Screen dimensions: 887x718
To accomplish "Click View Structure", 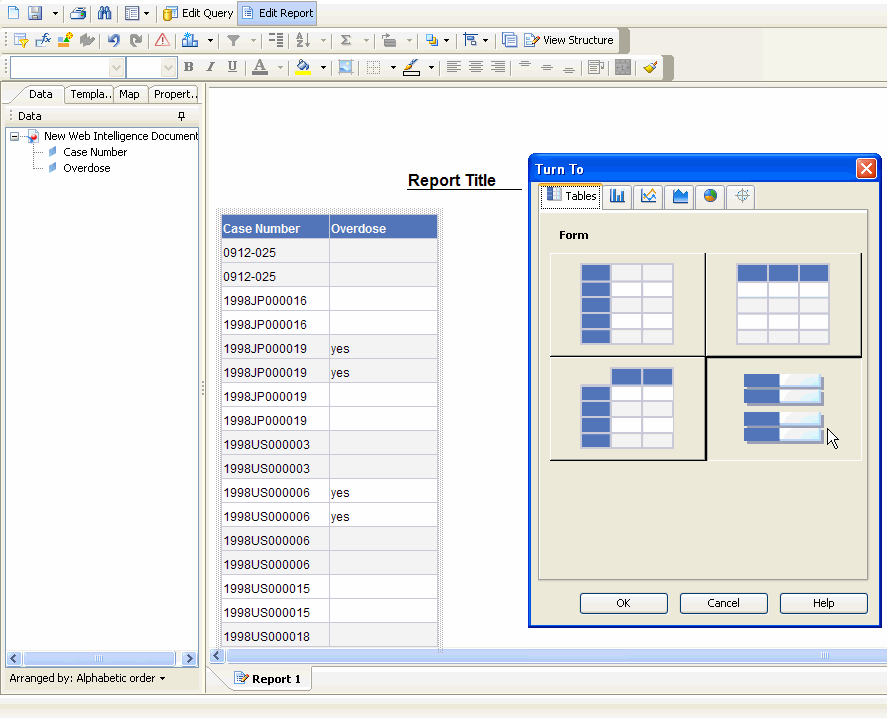I will (x=569, y=40).
